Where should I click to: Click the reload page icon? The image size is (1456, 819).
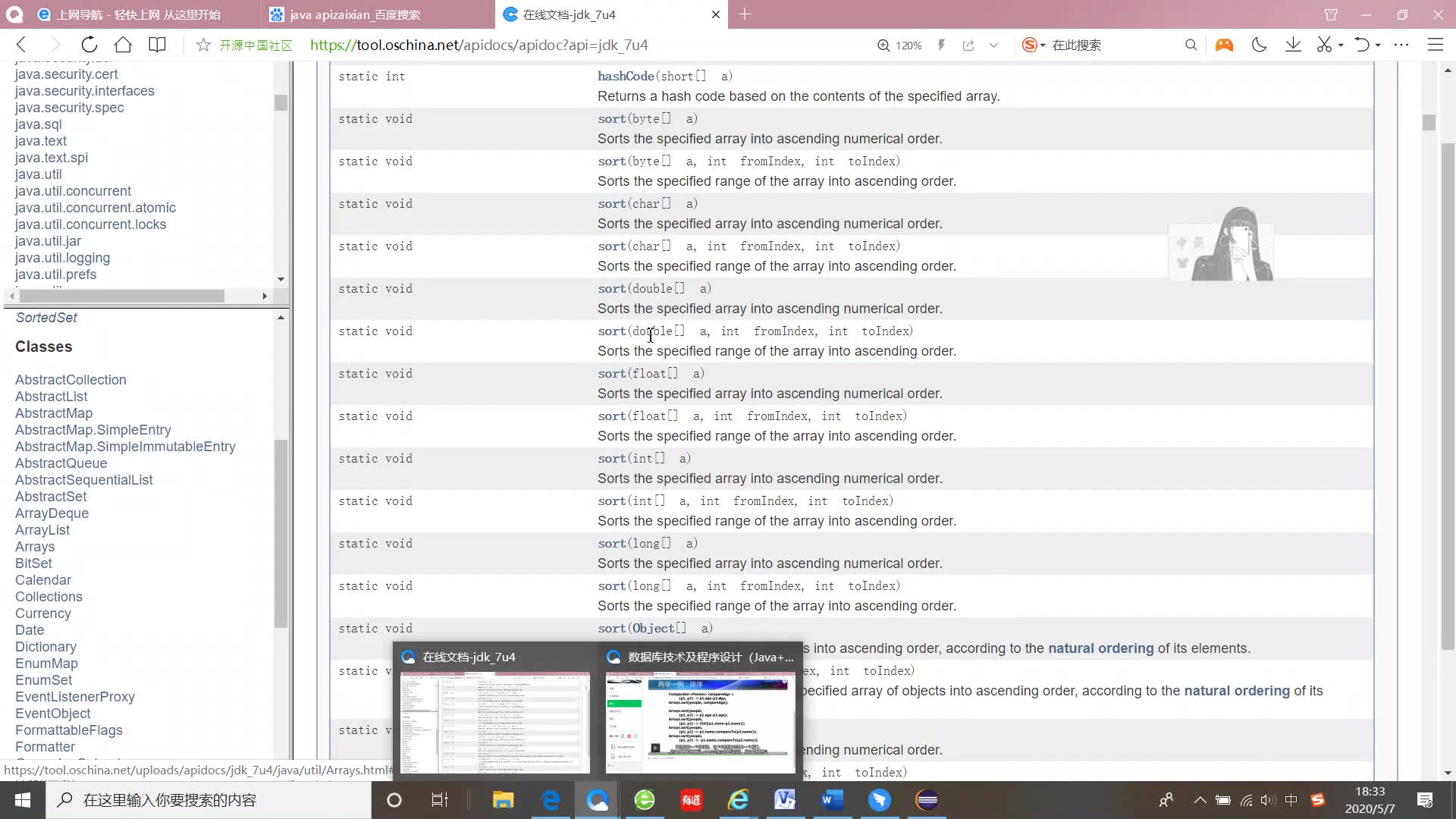[x=89, y=45]
